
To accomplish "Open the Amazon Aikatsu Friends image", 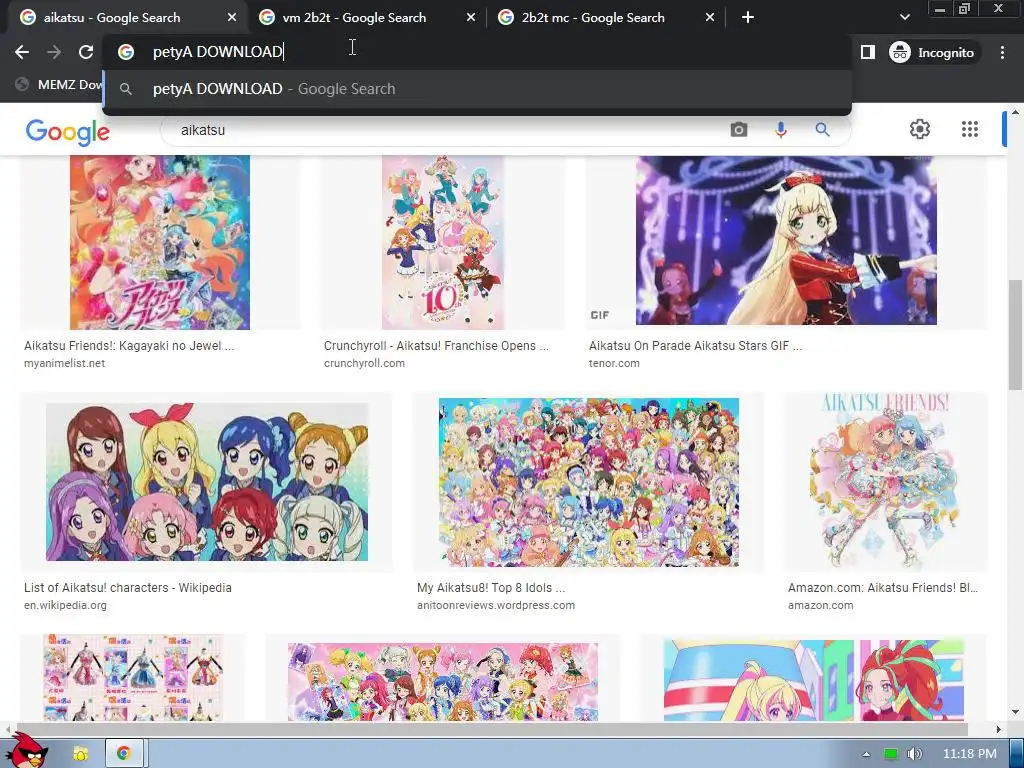I will 886,482.
